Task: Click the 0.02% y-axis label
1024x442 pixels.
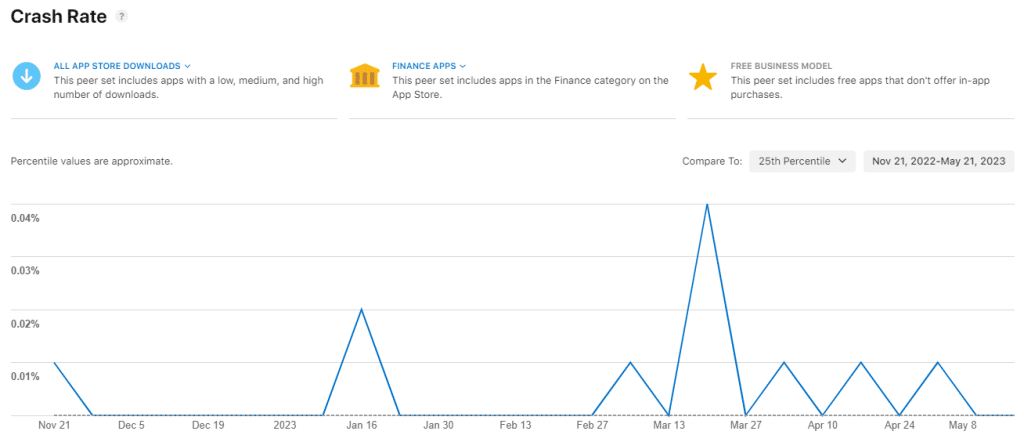Action: click(x=25, y=324)
